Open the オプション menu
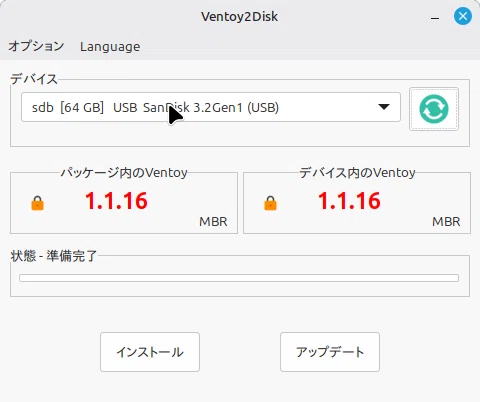 [x=36, y=46]
